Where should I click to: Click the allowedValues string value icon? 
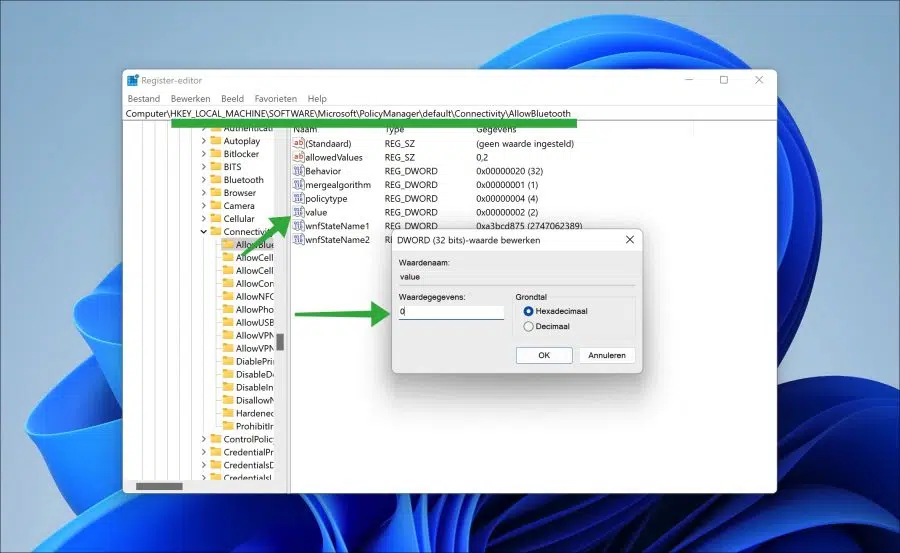298,157
